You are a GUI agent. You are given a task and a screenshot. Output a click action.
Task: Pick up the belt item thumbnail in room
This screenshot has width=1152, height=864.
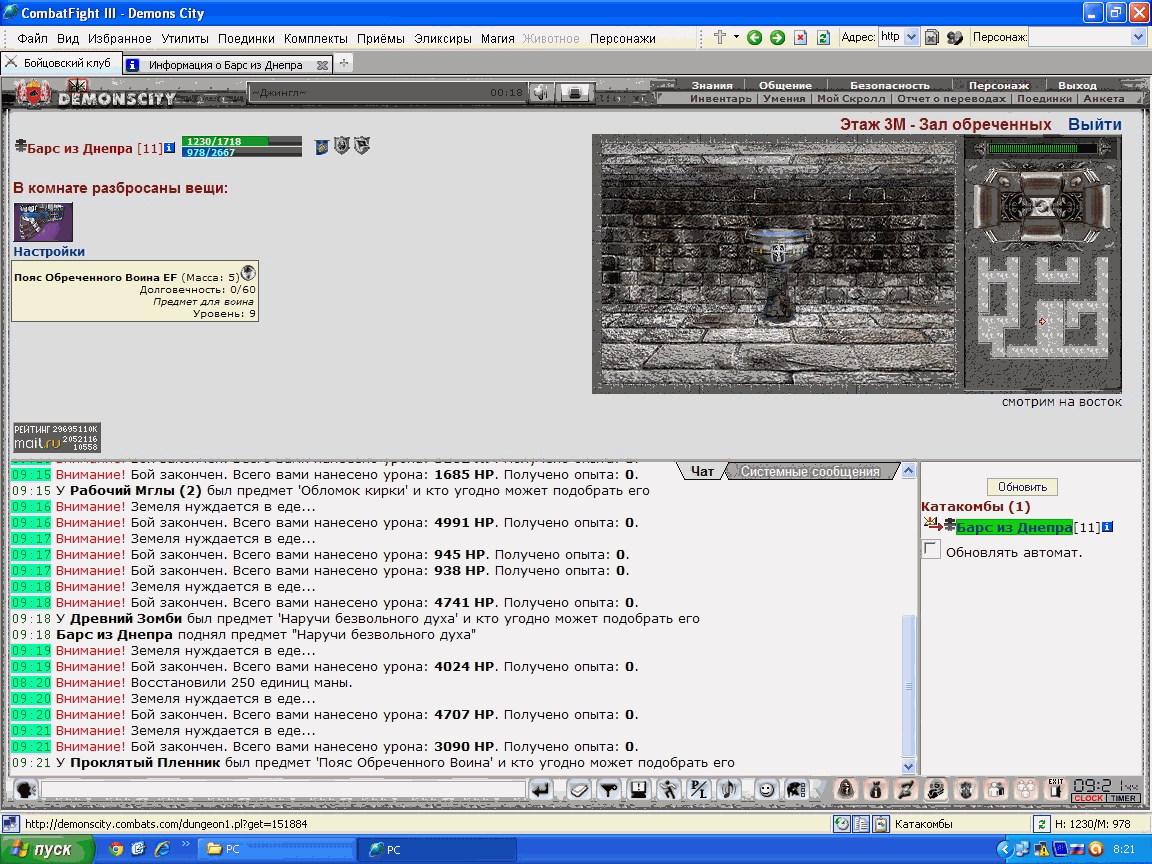point(43,222)
